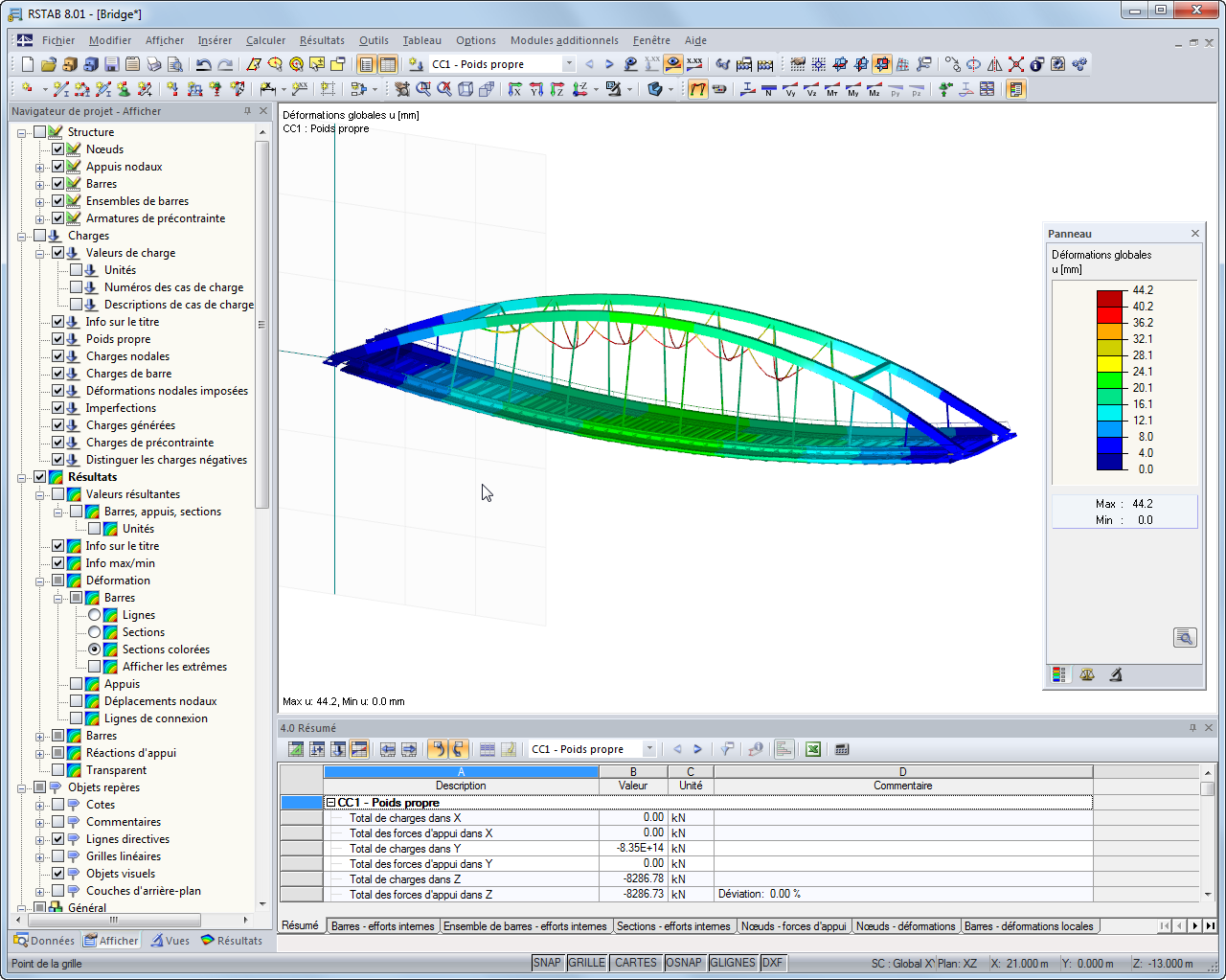Enable the Déplacements nodaux checkbox
The height and width of the screenshot is (980, 1226).
coord(77,701)
